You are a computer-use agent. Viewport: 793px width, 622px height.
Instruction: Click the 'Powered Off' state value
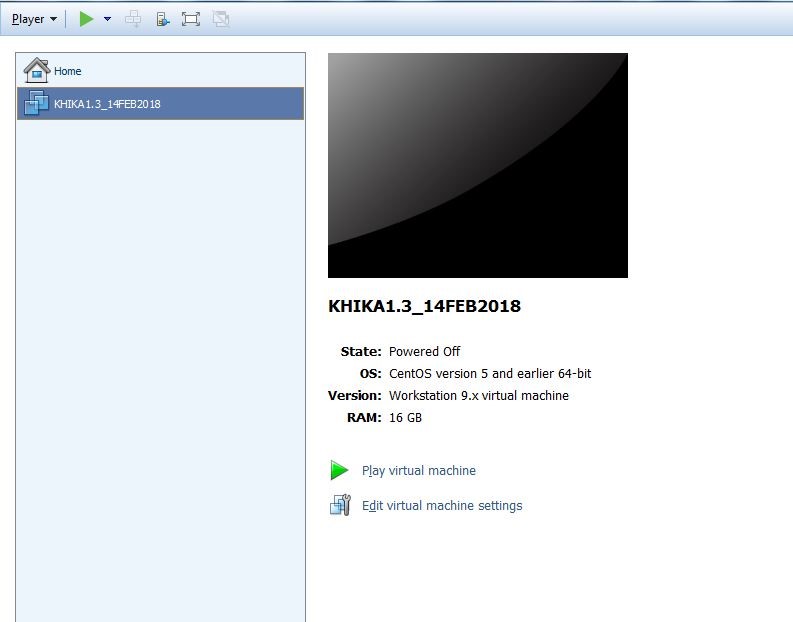pyautogui.click(x=424, y=351)
